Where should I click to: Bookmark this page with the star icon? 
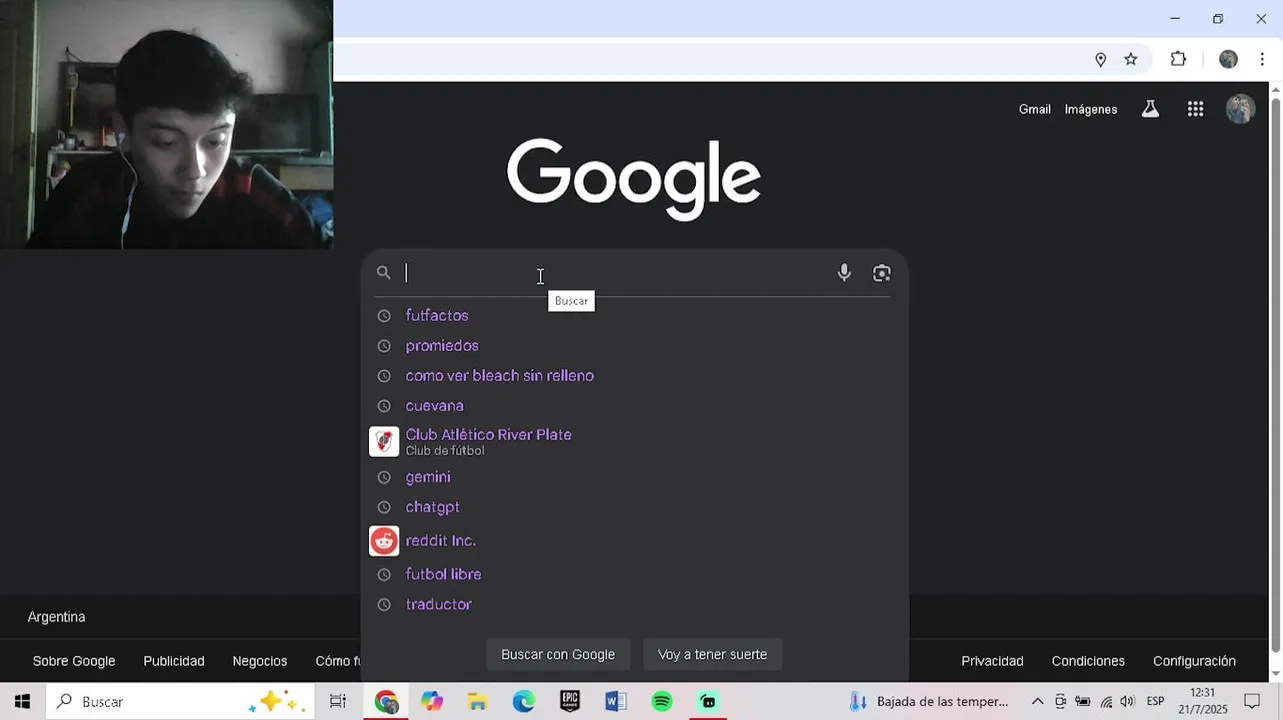click(x=1131, y=60)
